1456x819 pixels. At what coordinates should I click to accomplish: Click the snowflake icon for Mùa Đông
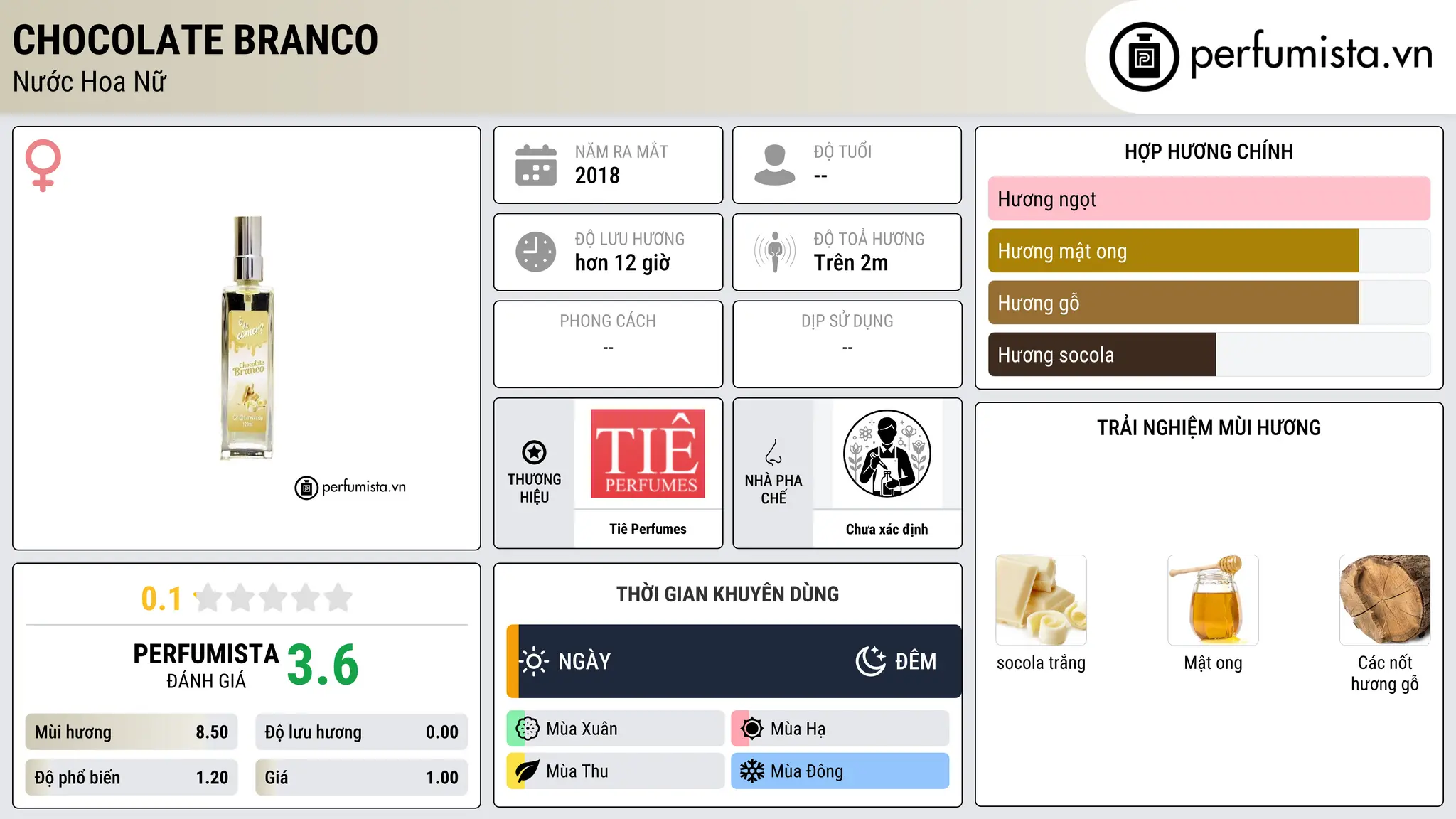tap(752, 771)
